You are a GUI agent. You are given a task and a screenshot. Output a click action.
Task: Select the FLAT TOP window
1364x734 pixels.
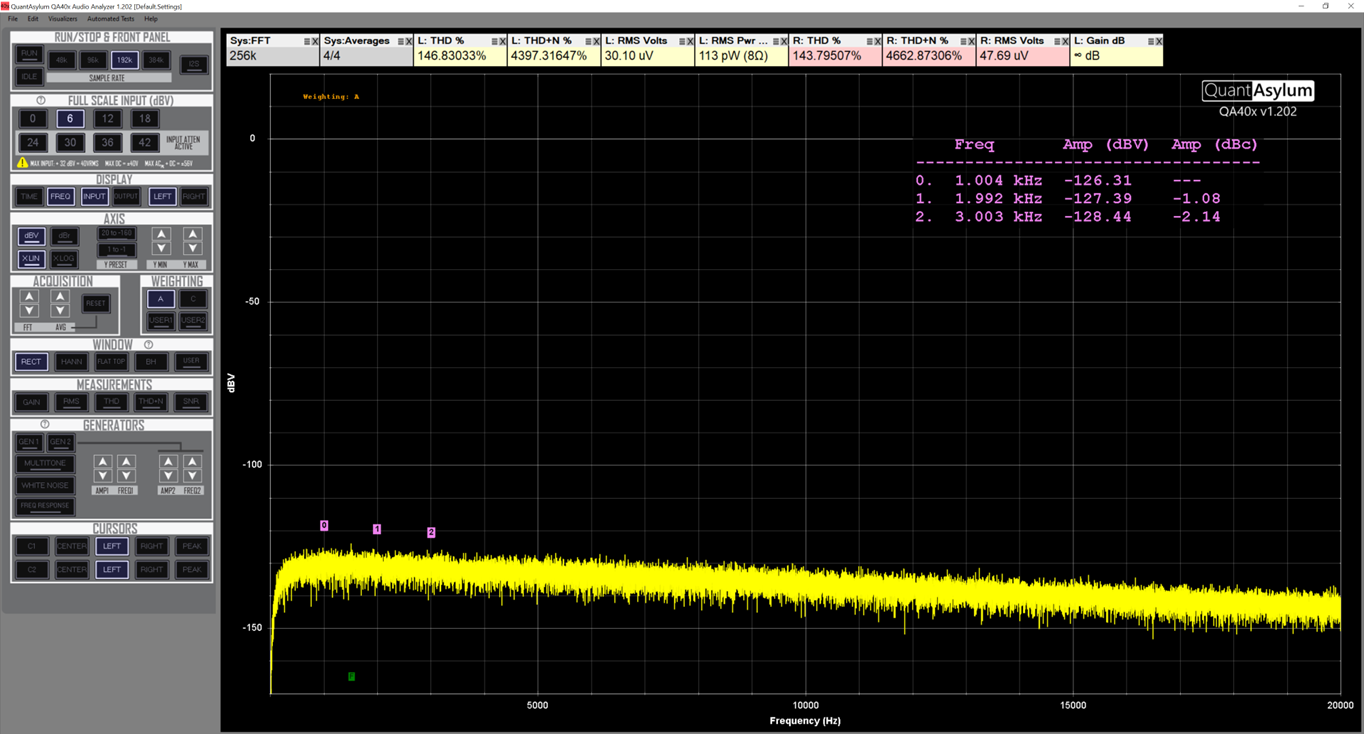click(x=111, y=362)
